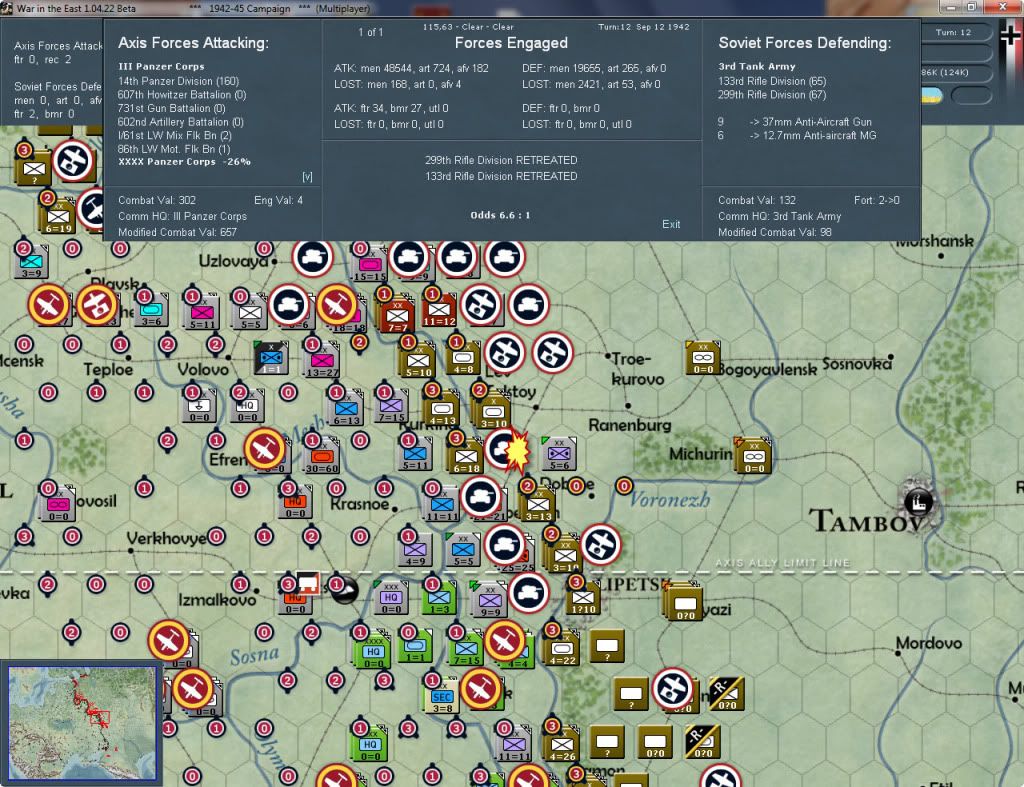Click the Odds 6.6 : 1 text
This screenshot has width=1024, height=787.
pyautogui.click(x=500, y=215)
